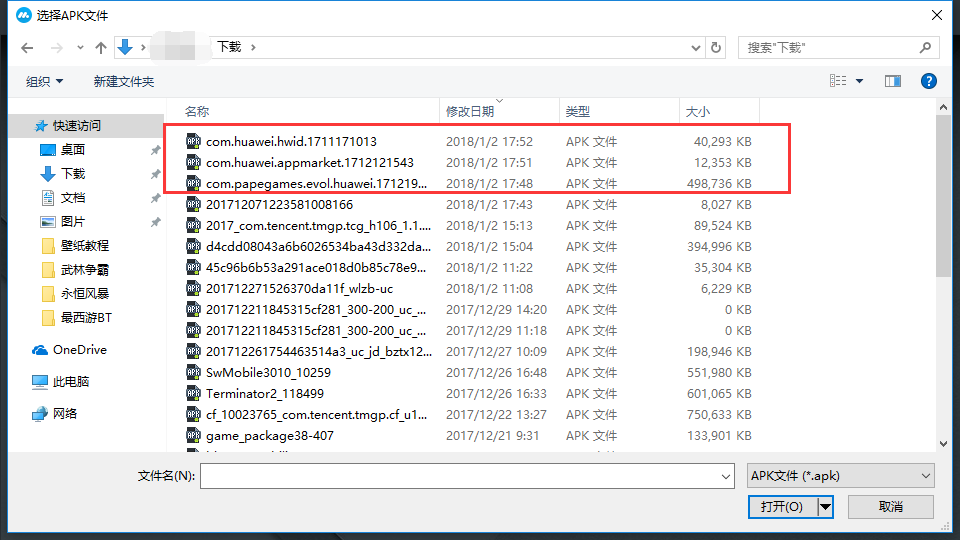Viewport: 960px width, 540px height.
Task: Expand the address bar history dropdown
Action: (696, 47)
